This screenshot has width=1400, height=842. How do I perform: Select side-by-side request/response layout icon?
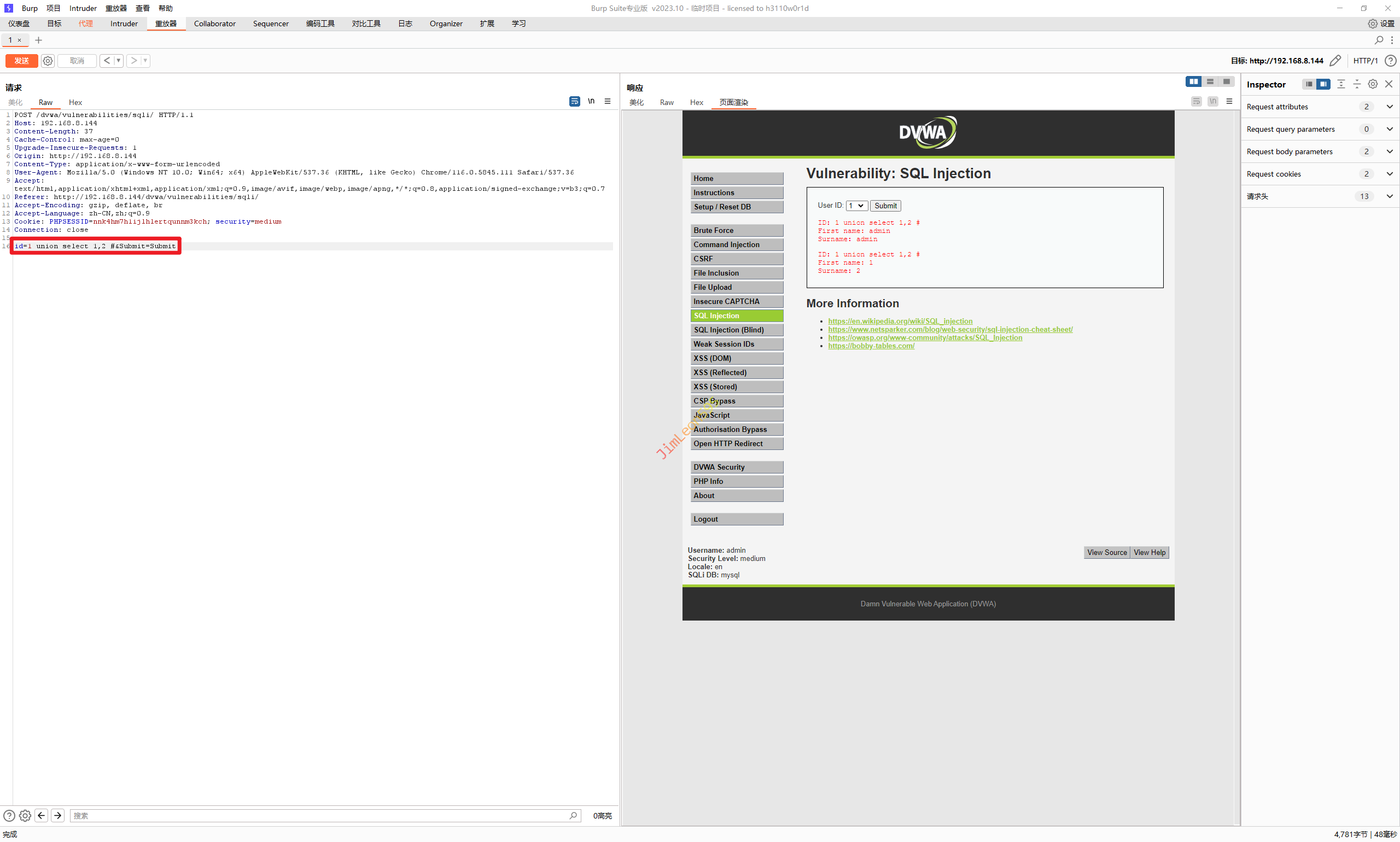1193,81
